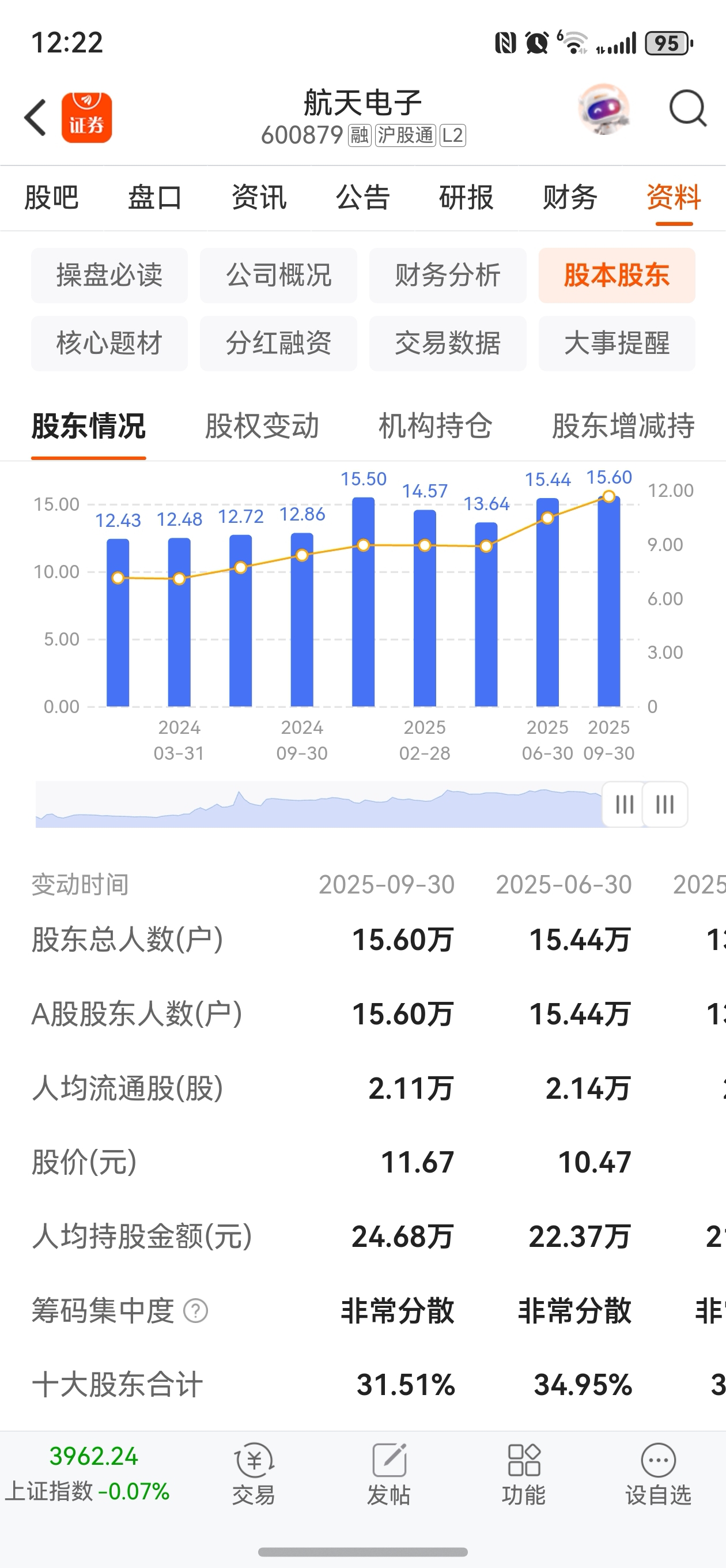726x1568 pixels.
Task: Select the 资料 tab
Action: 674,197
